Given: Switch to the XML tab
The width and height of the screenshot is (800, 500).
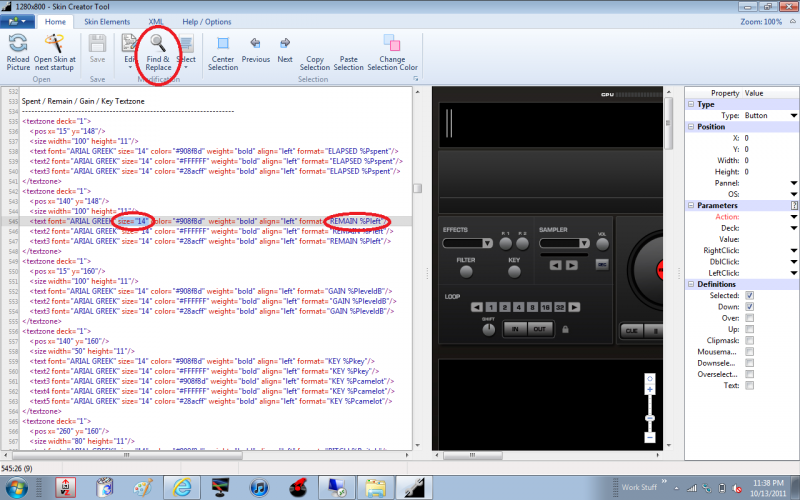Looking at the screenshot, I should click(156, 21).
